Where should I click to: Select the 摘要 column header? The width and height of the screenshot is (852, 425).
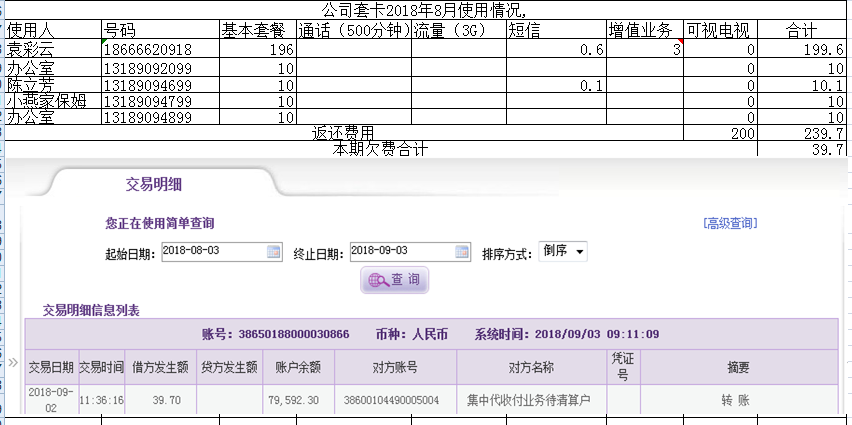pyautogui.click(x=738, y=367)
